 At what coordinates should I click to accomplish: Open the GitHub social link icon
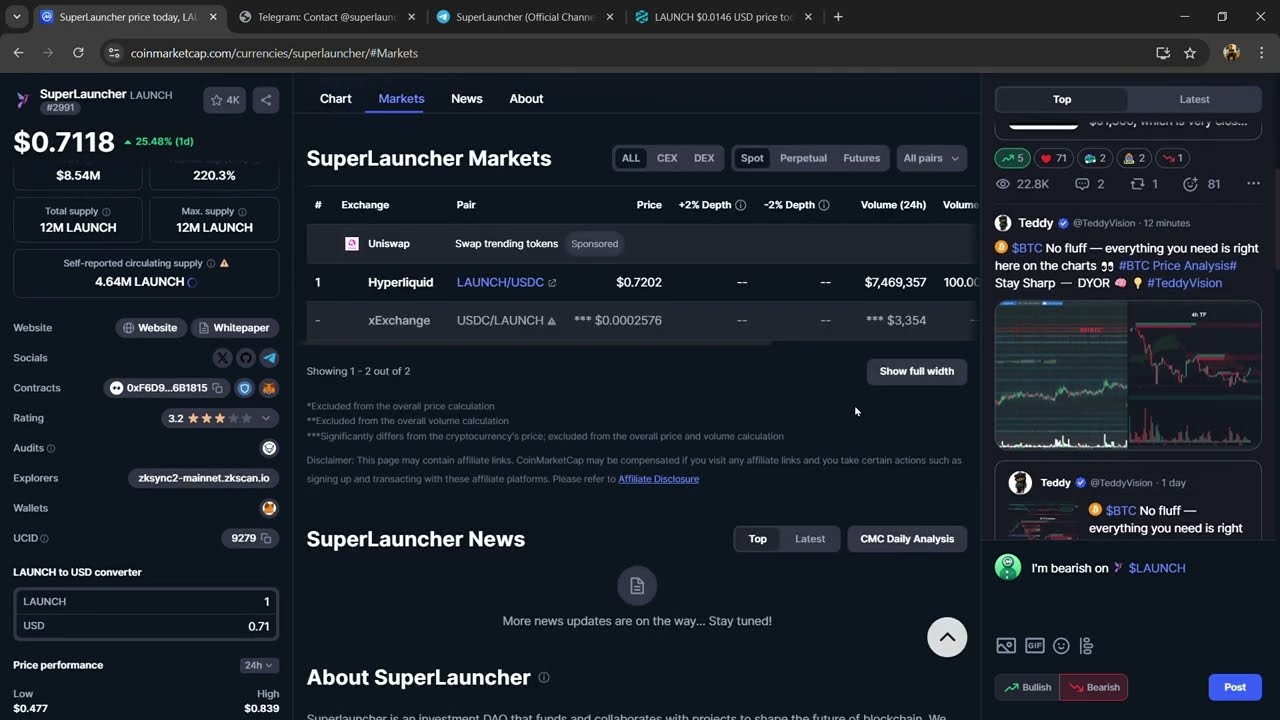pos(246,358)
